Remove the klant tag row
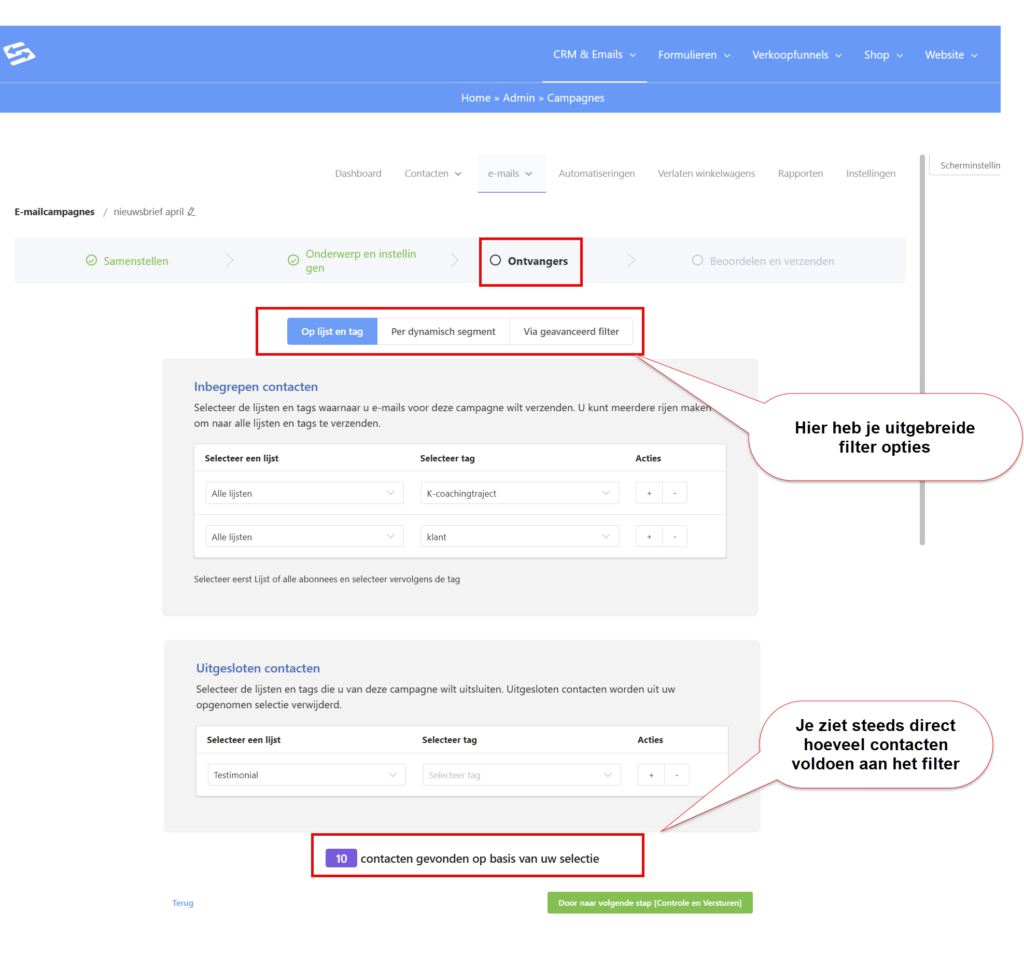The width and height of the screenshot is (1024, 969). [x=674, y=537]
